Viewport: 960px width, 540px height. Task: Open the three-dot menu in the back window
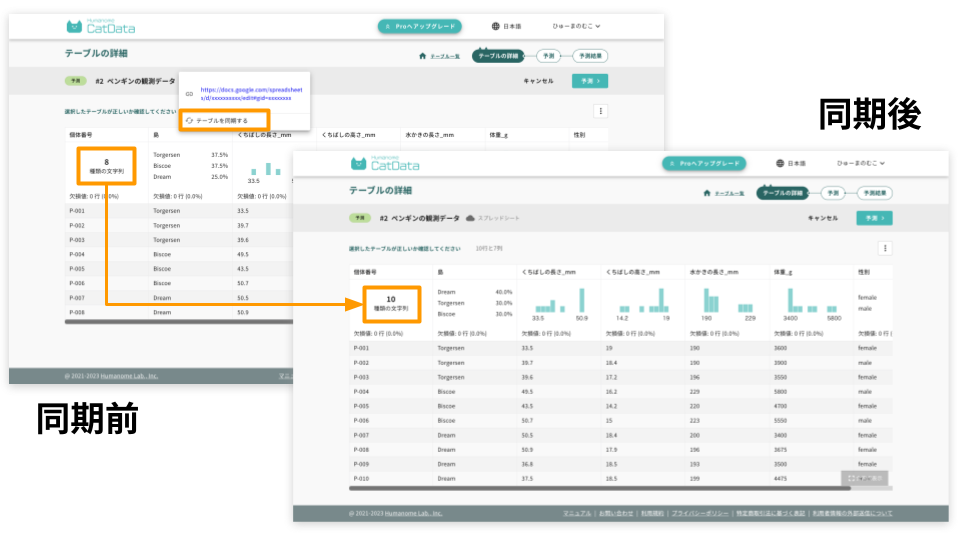click(x=600, y=112)
